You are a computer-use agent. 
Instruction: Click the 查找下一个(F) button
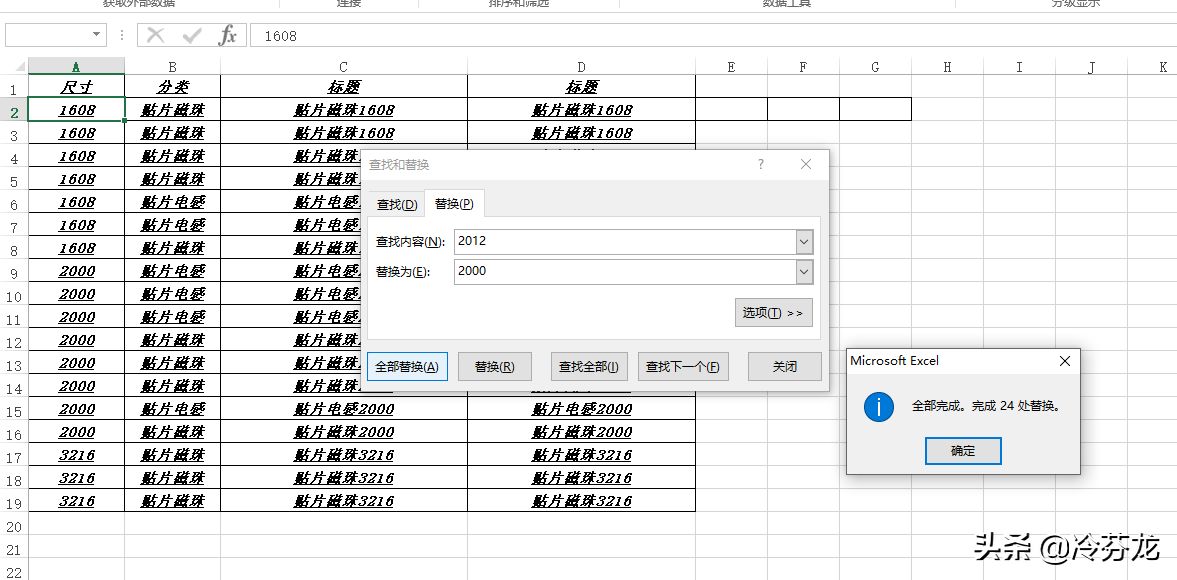pyautogui.click(x=683, y=367)
